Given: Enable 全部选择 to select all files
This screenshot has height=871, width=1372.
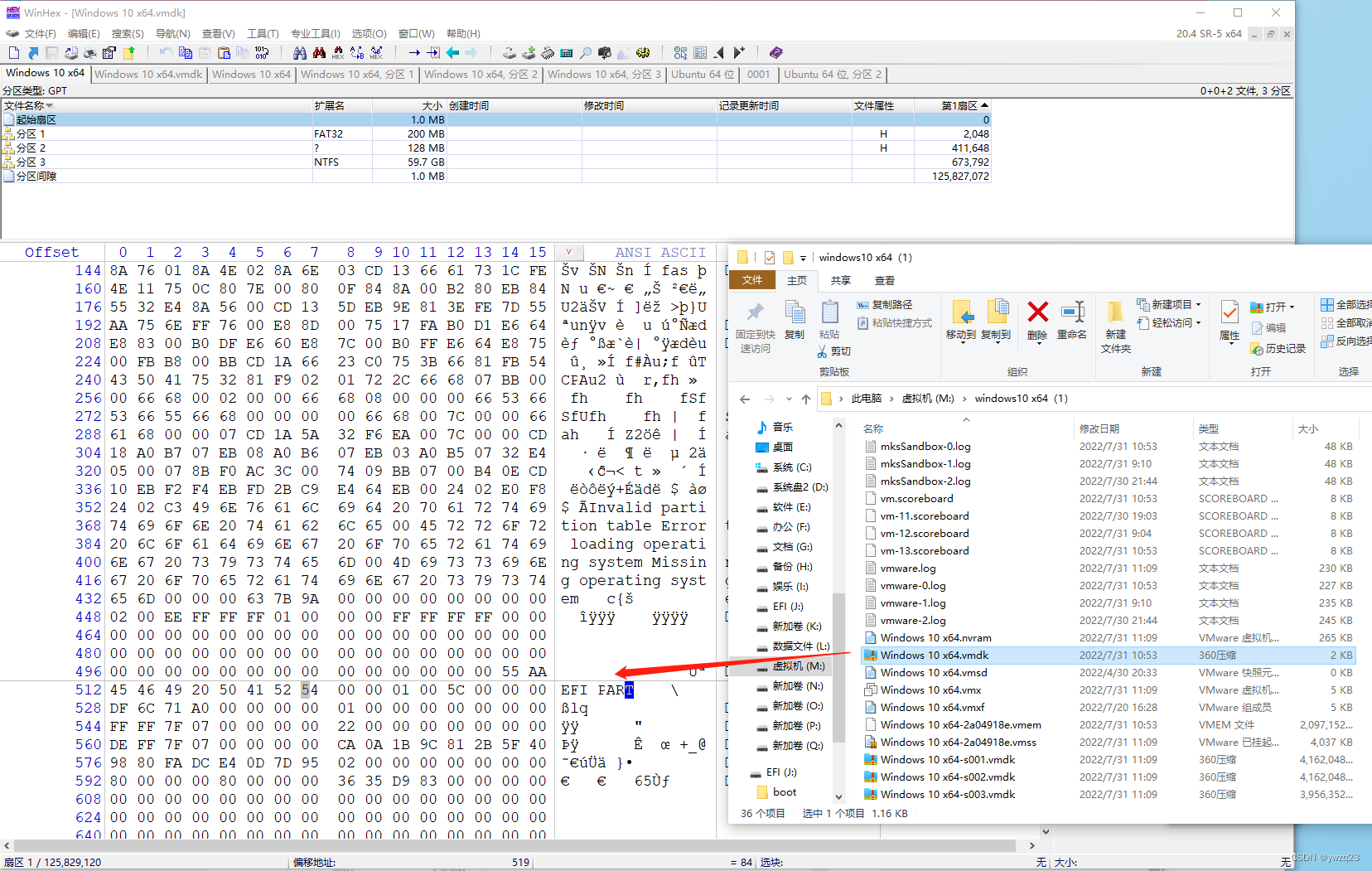Looking at the screenshot, I should (1349, 305).
